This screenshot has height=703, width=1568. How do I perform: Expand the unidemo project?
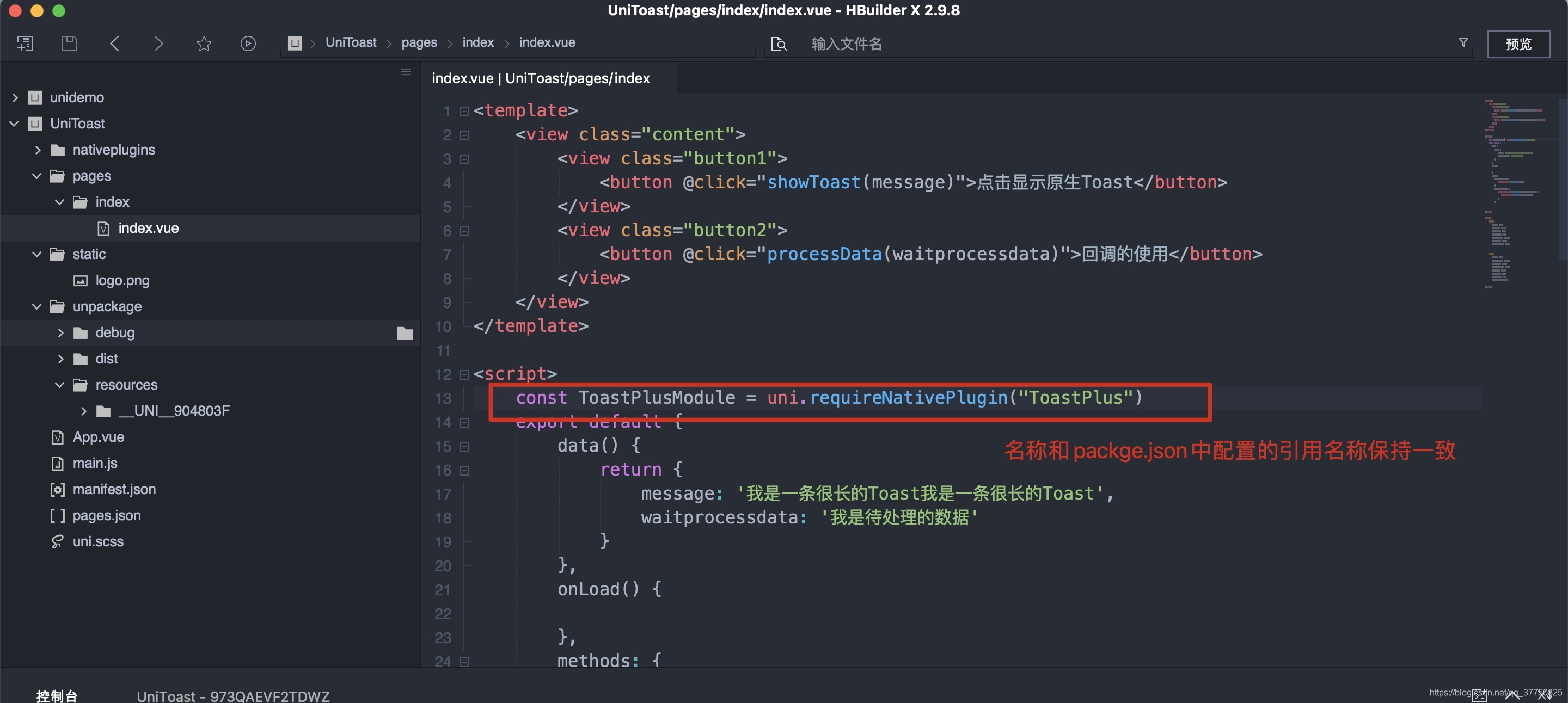15,97
